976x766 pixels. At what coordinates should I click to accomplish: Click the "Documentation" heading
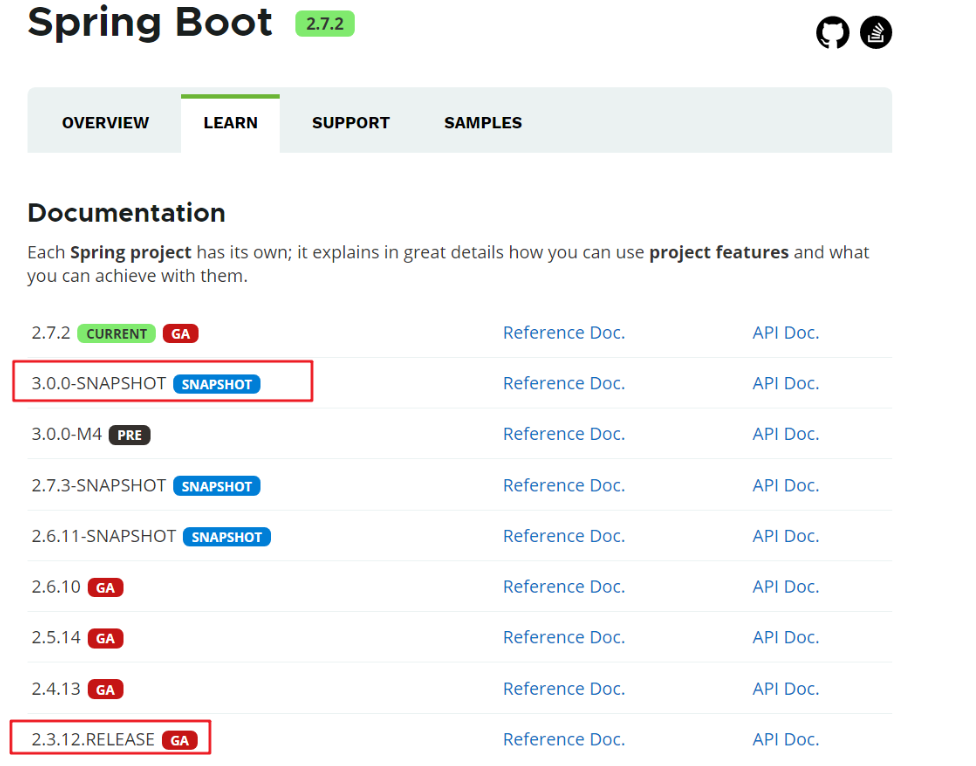[x=126, y=213]
